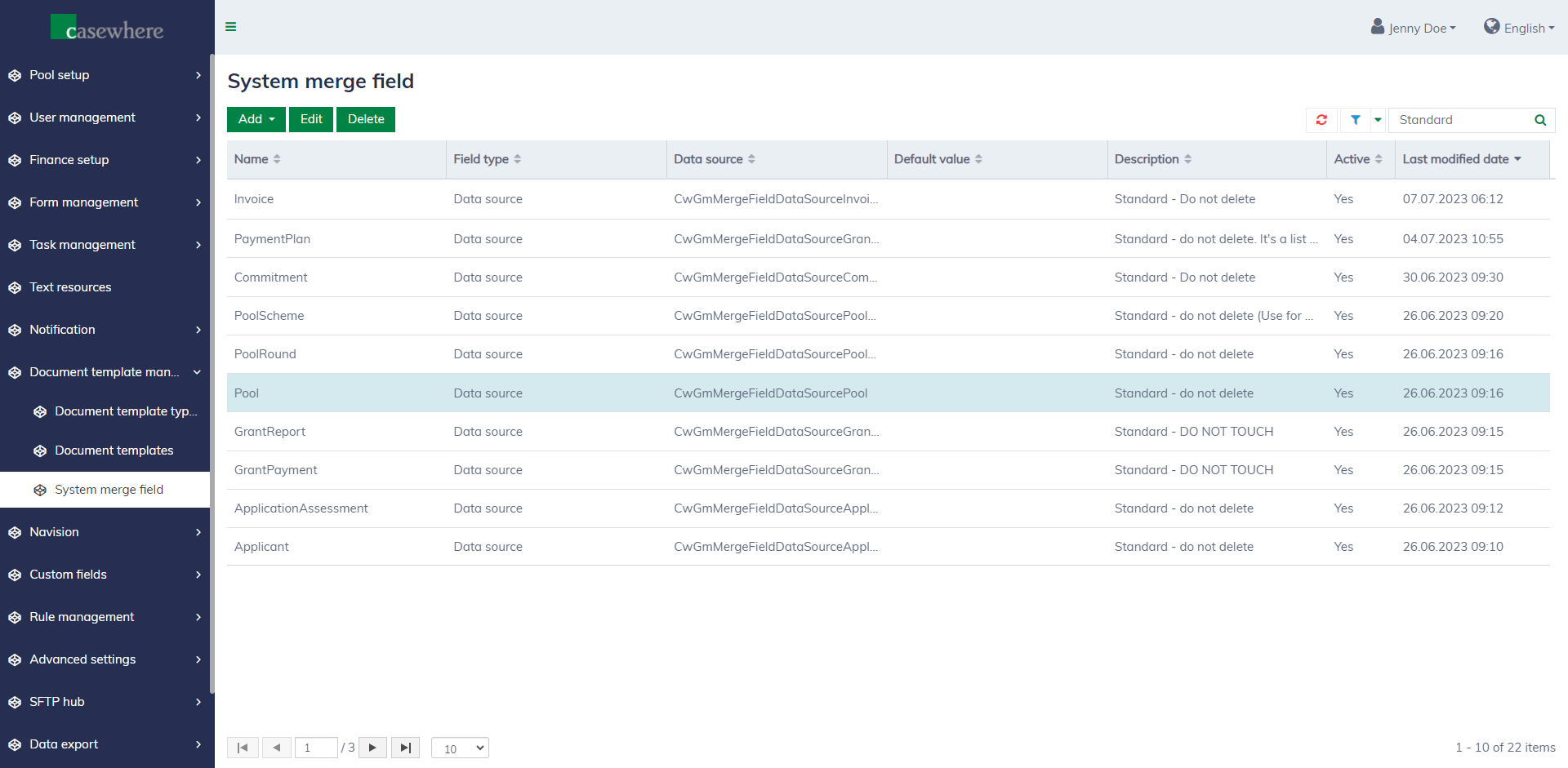1568x768 pixels.
Task: Click the blue filter funnel icon
Action: tap(1355, 120)
